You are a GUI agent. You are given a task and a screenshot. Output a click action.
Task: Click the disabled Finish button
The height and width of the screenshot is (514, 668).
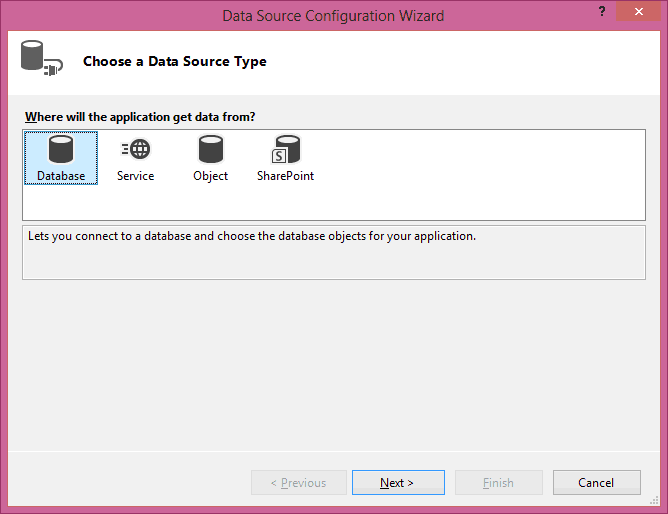pyautogui.click(x=499, y=483)
